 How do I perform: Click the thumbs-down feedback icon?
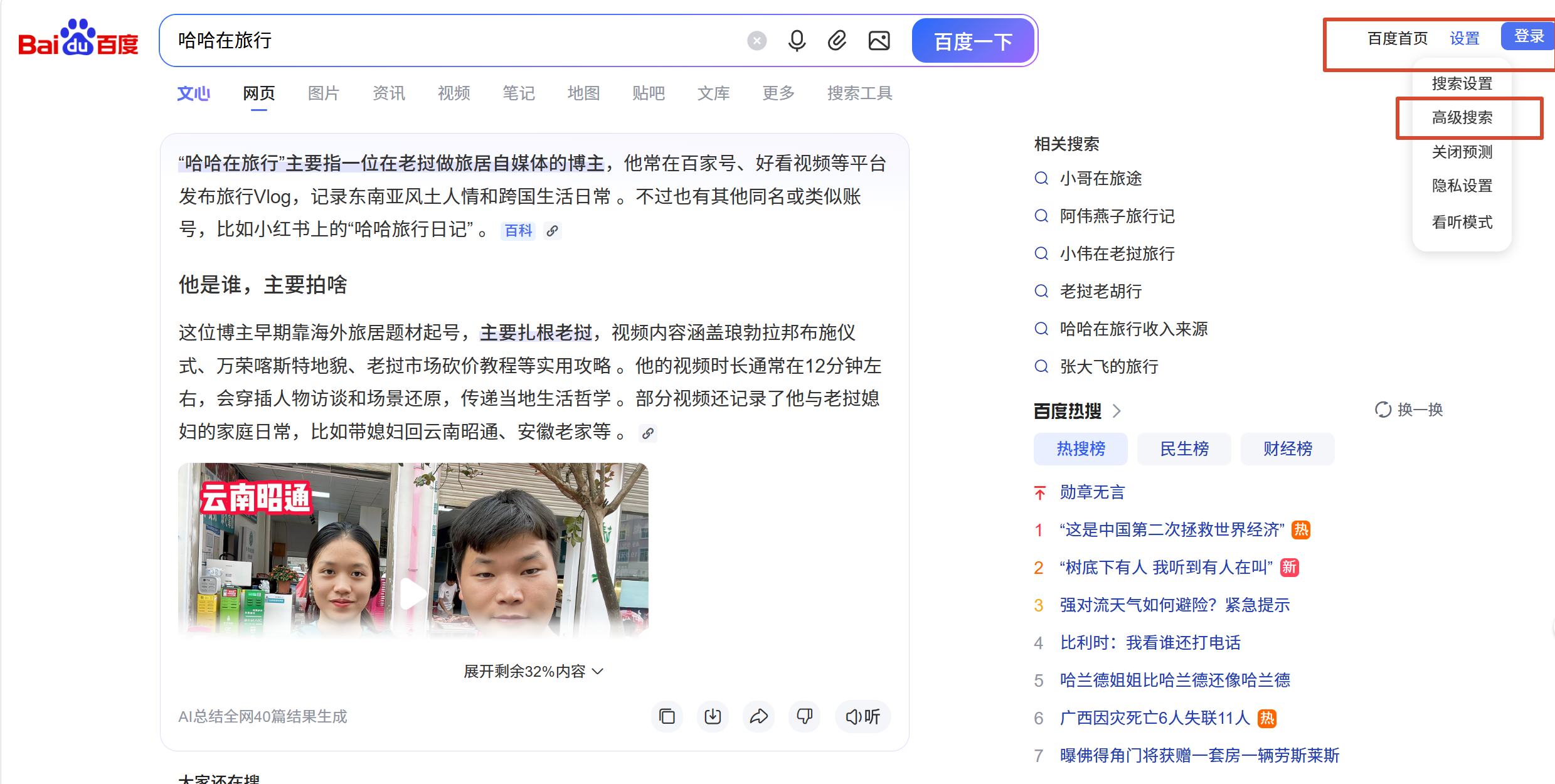click(x=804, y=716)
